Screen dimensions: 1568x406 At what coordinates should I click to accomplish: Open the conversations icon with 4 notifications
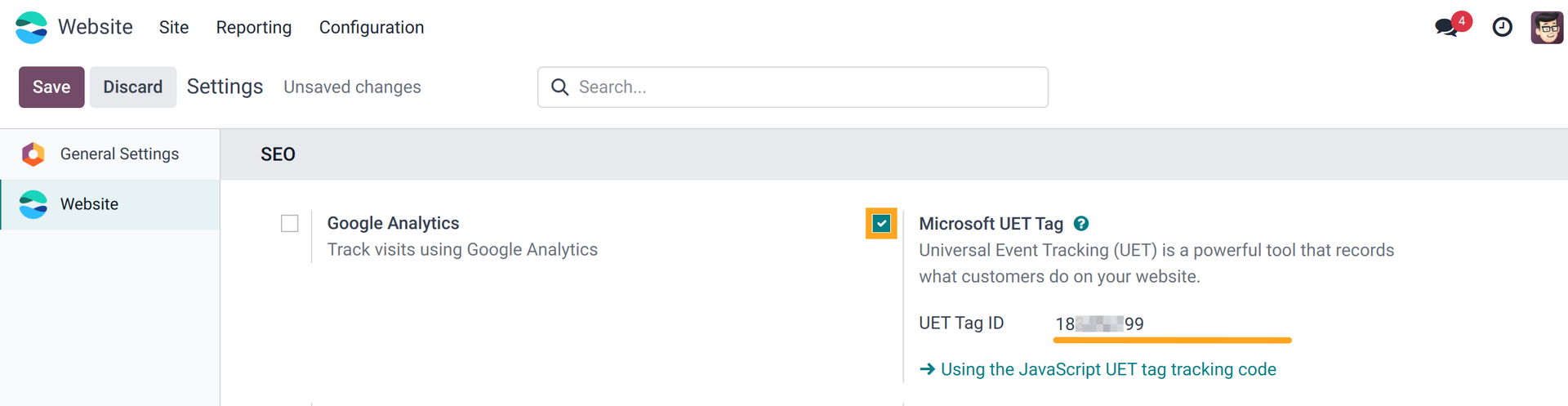pyautogui.click(x=1447, y=27)
